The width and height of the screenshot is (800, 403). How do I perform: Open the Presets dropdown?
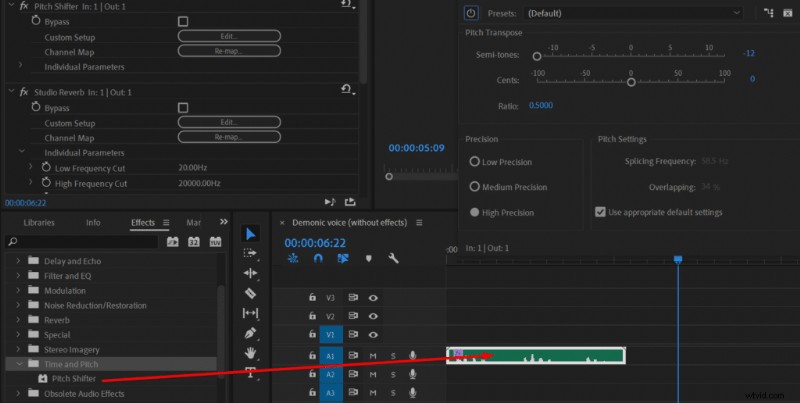(633, 13)
